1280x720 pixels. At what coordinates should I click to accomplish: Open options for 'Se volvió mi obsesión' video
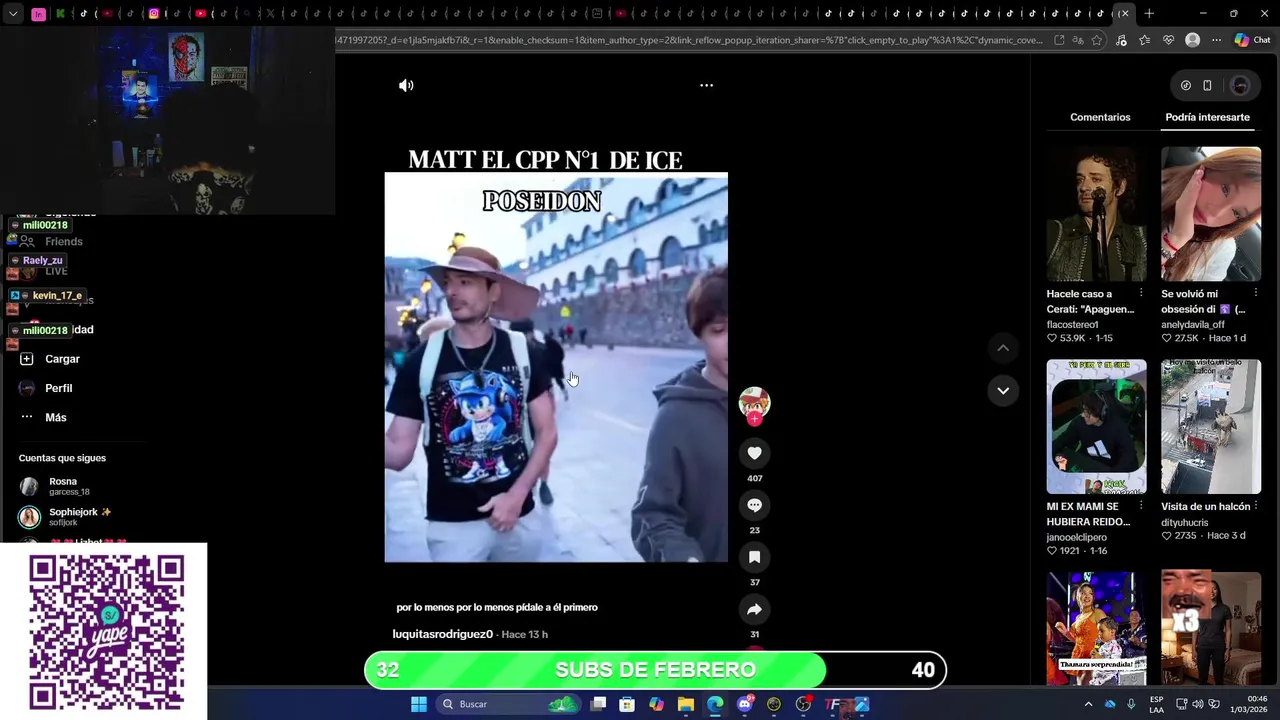(1256, 294)
